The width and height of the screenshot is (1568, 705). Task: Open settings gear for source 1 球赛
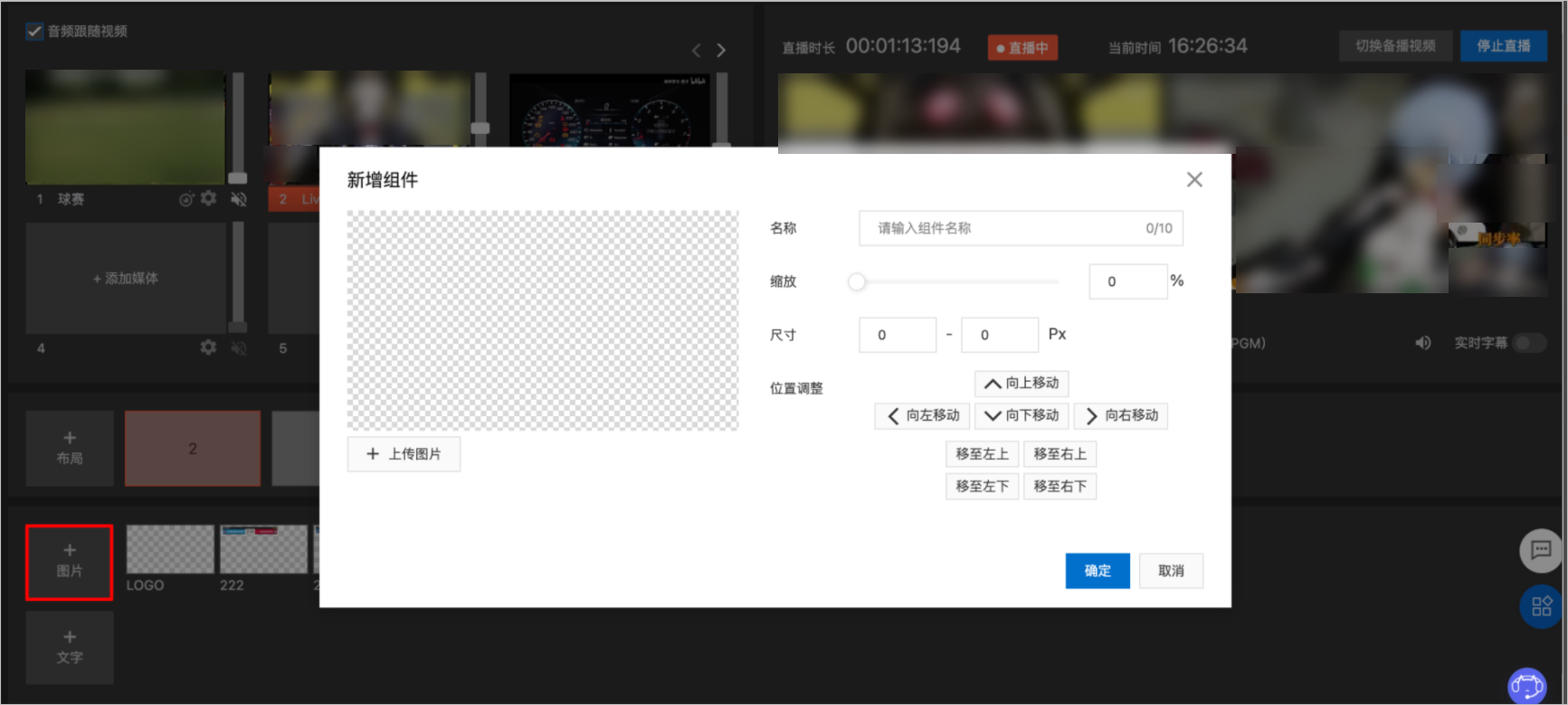click(x=209, y=198)
